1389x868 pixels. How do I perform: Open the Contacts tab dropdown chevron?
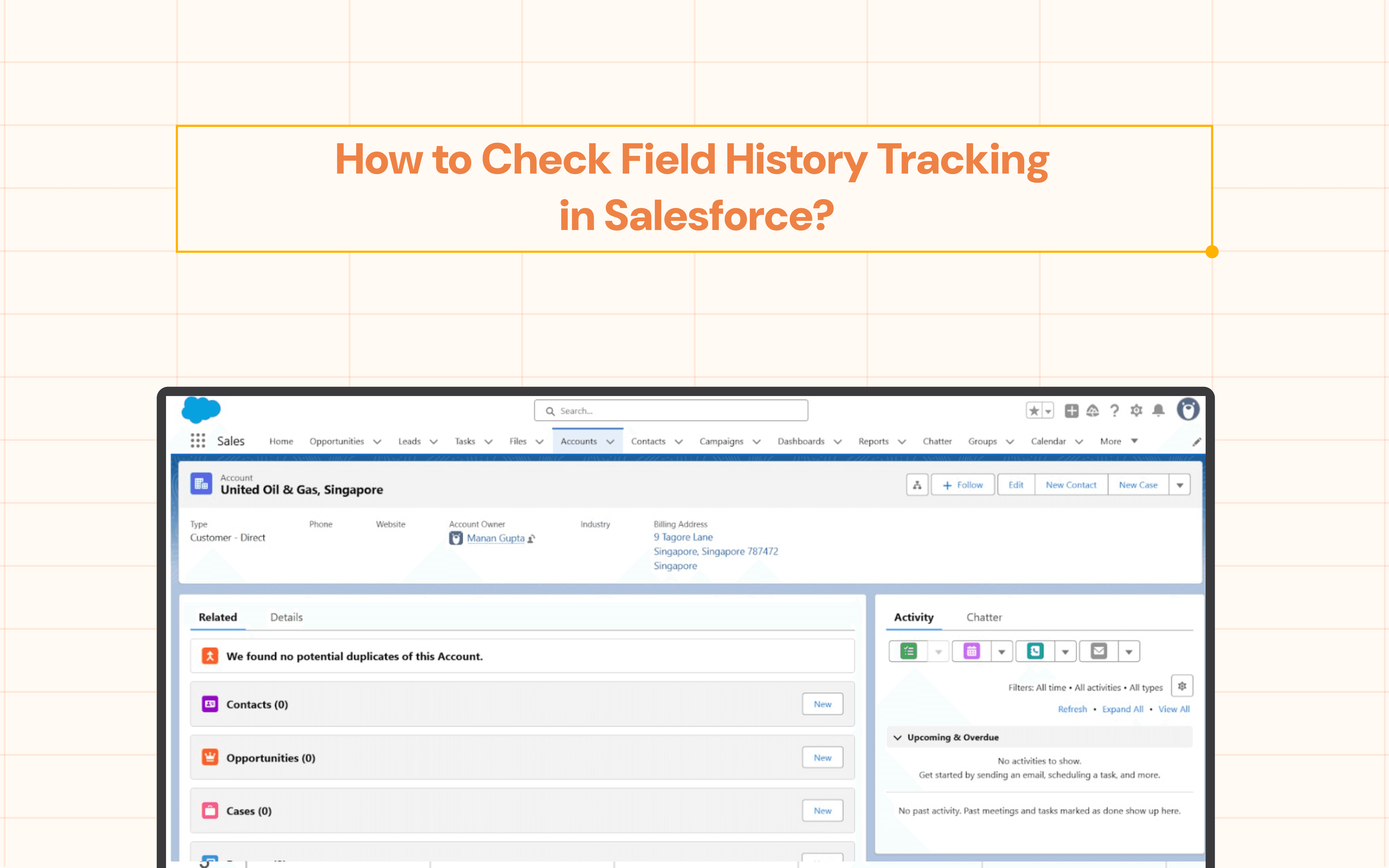678,442
